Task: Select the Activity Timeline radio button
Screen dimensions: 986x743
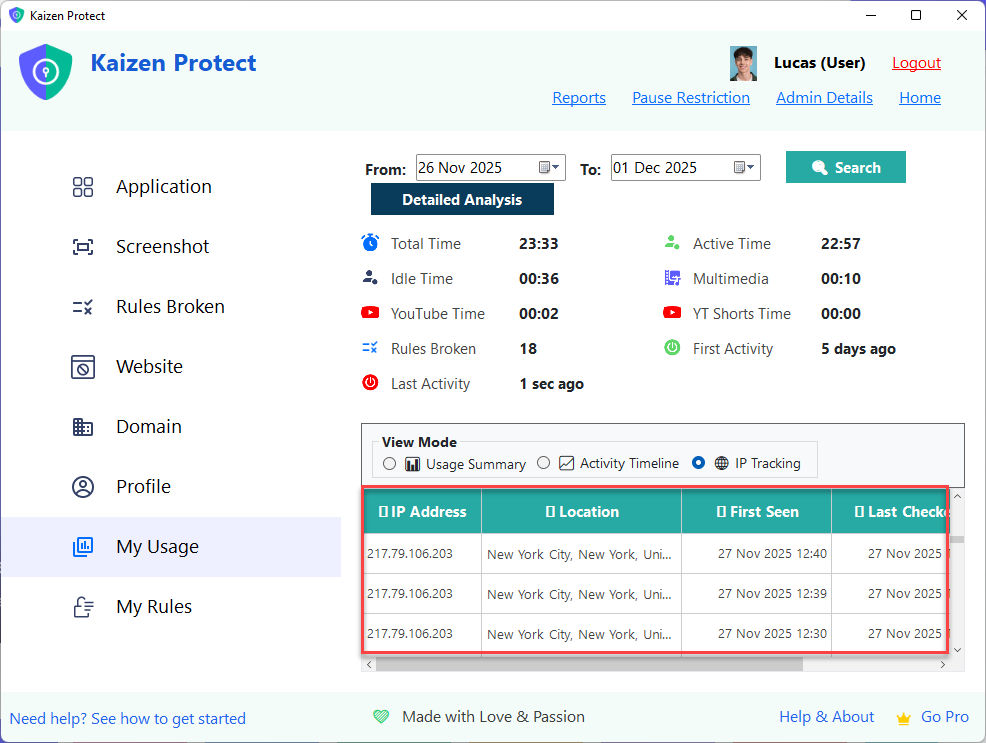Action: (x=543, y=463)
